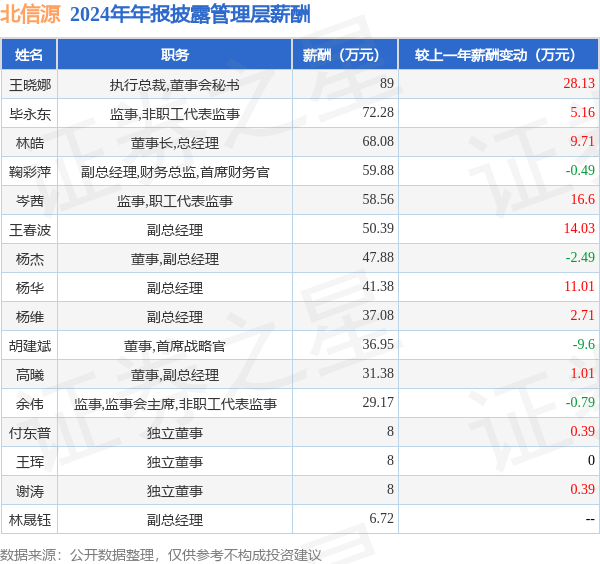The image size is (600, 564).
Task: Click salary change 1.01
Action: tap(582, 373)
